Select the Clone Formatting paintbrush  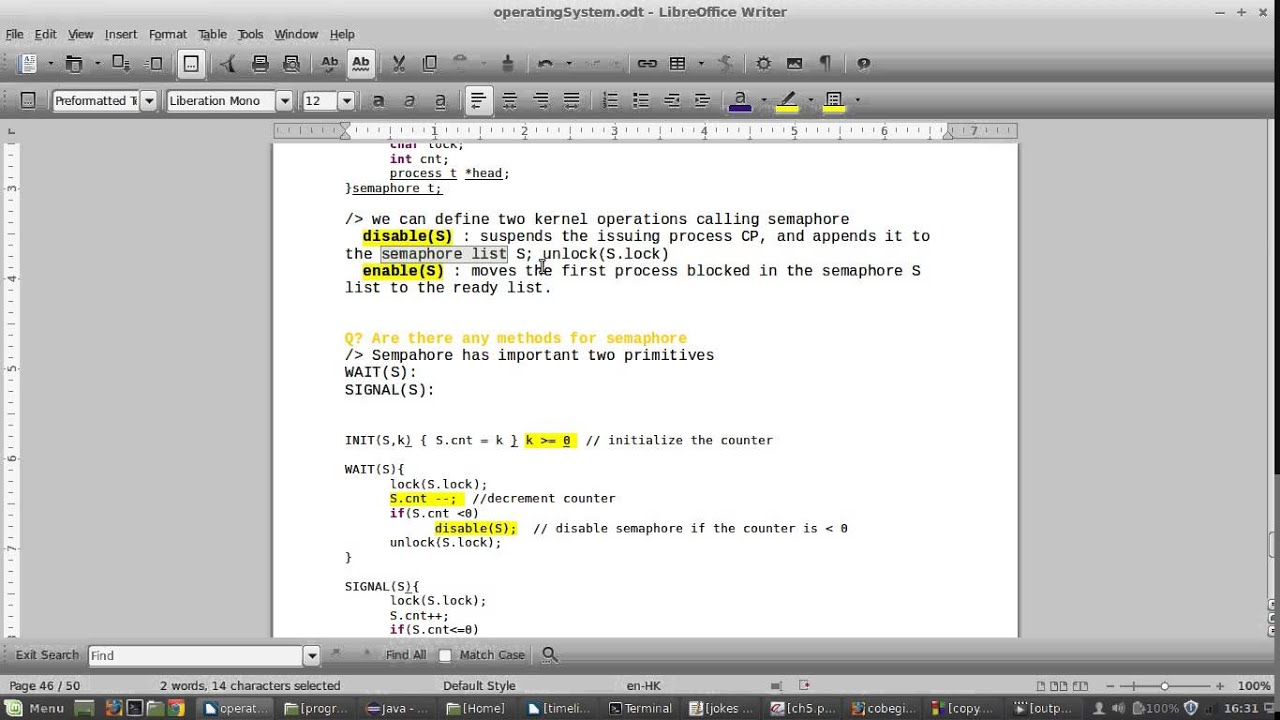pos(507,64)
